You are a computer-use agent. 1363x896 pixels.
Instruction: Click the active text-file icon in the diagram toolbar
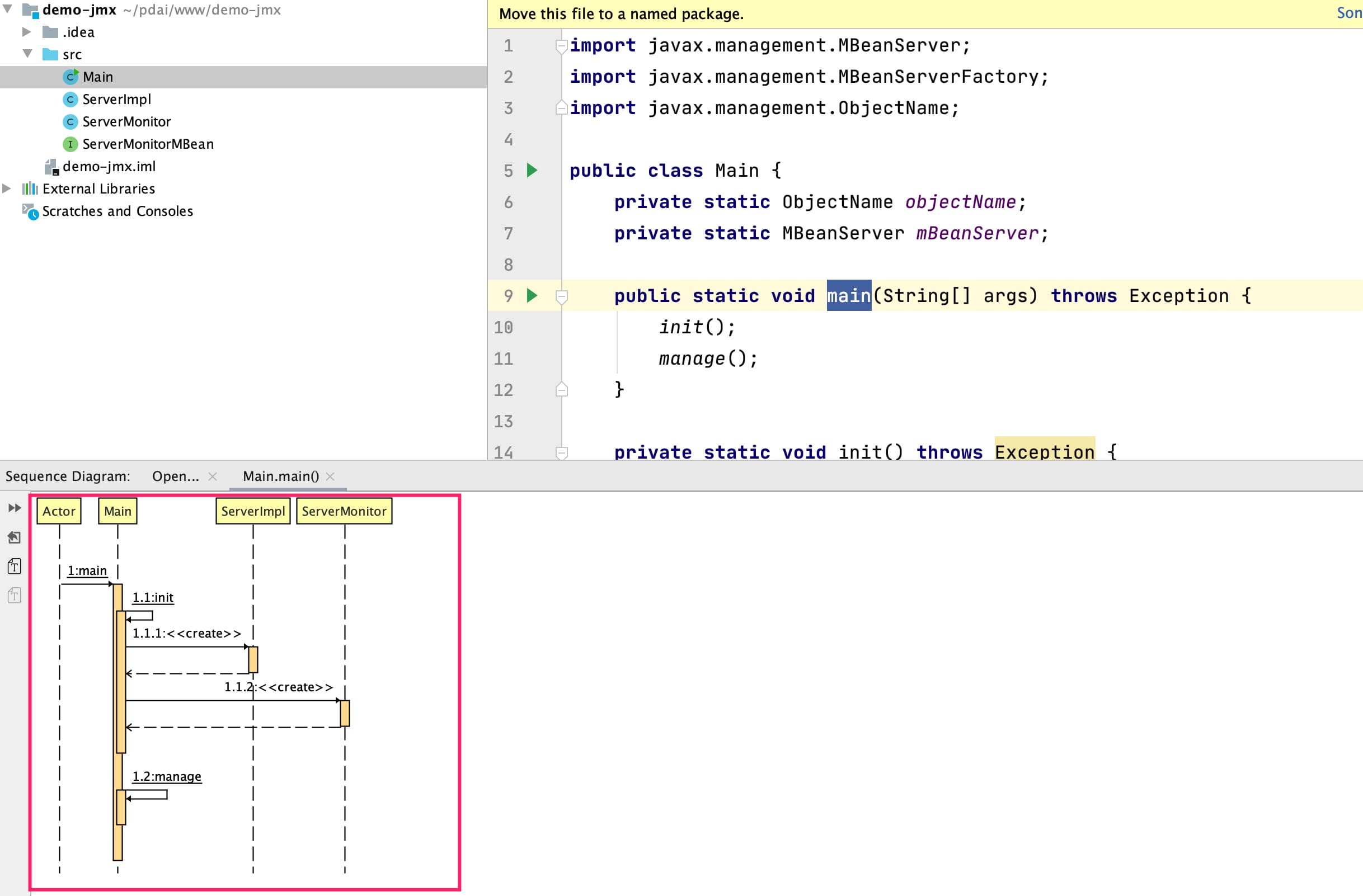coord(15,566)
